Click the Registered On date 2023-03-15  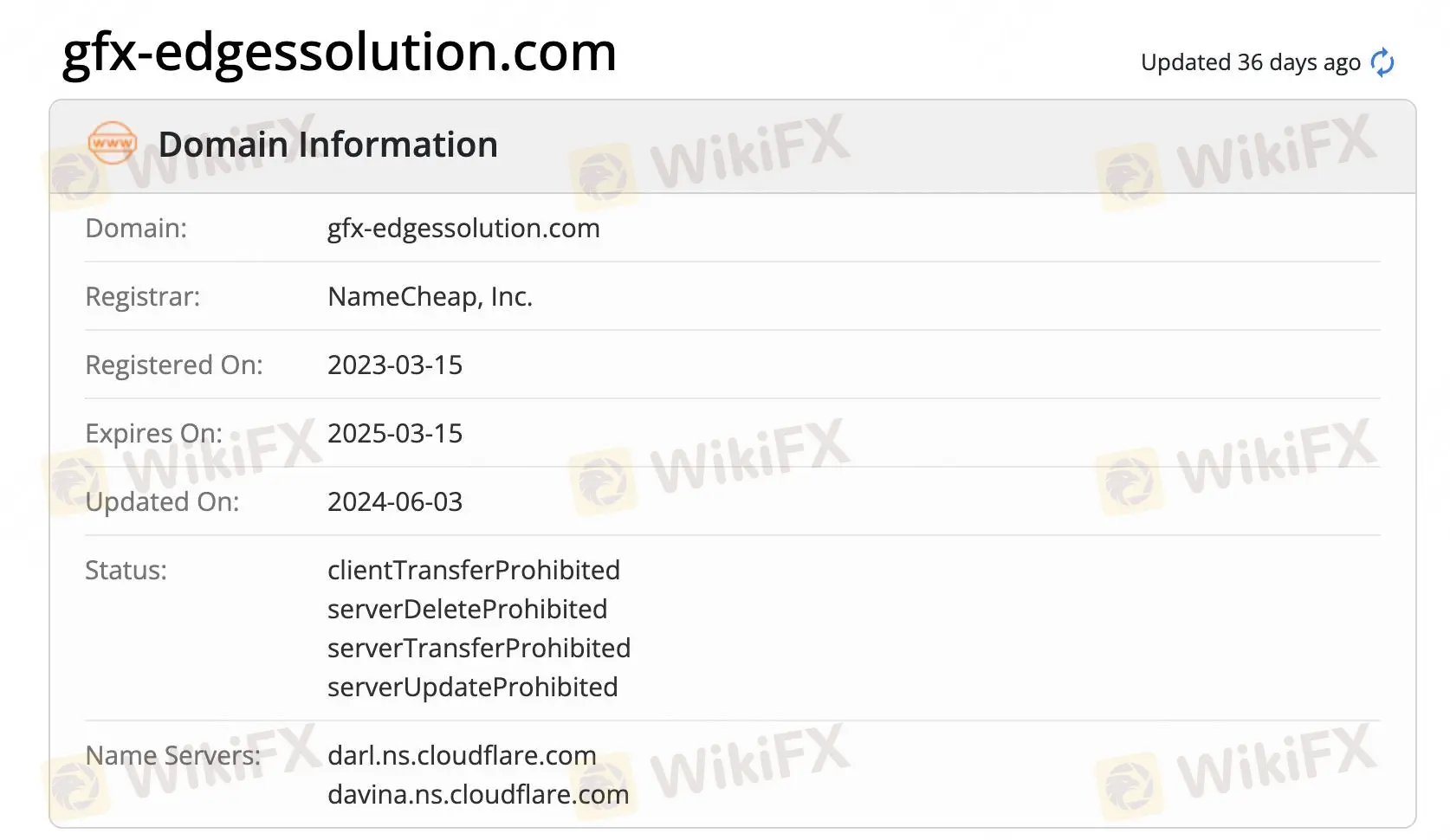pyautogui.click(x=395, y=365)
